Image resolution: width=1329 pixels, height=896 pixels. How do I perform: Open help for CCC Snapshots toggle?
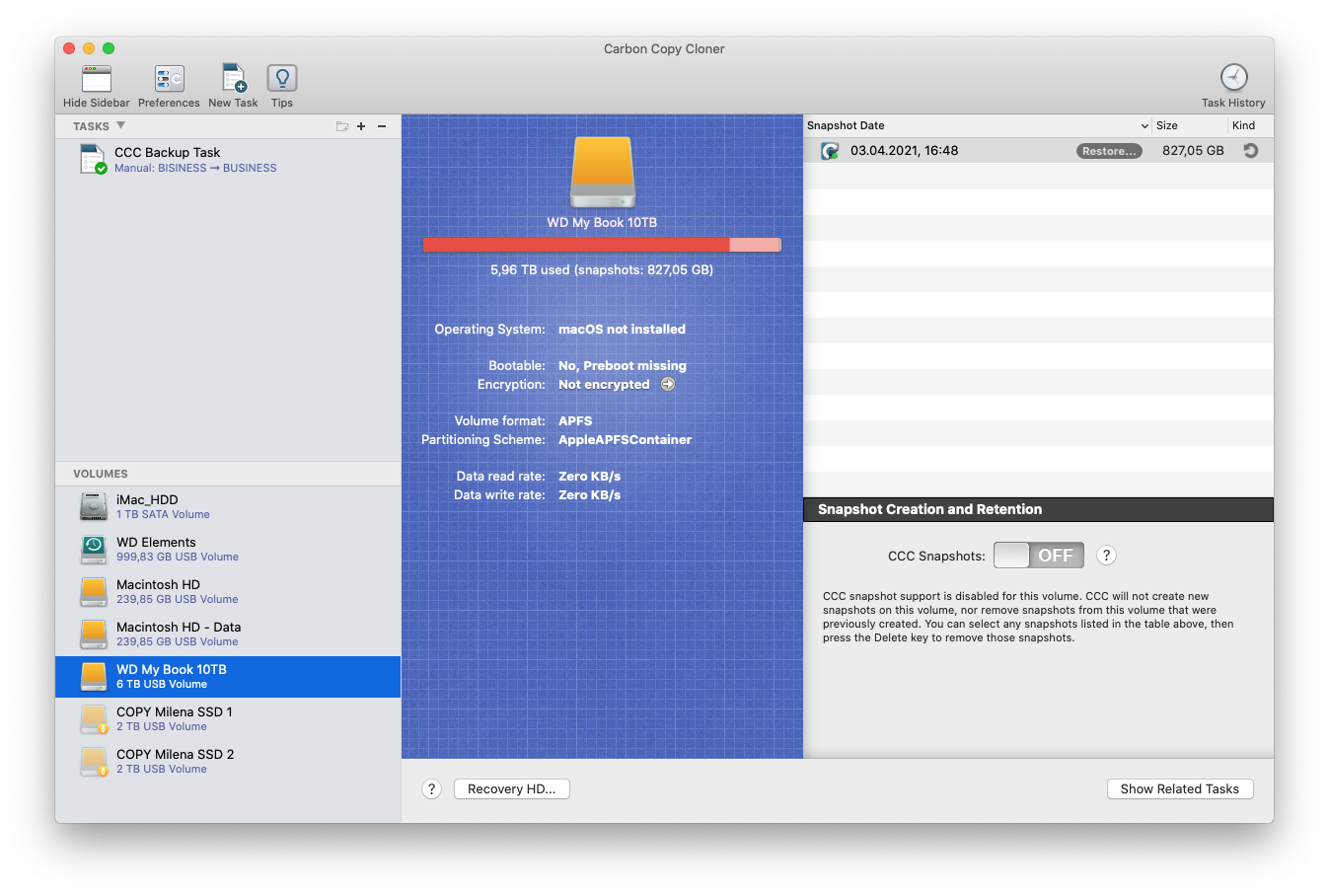coord(1107,556)
